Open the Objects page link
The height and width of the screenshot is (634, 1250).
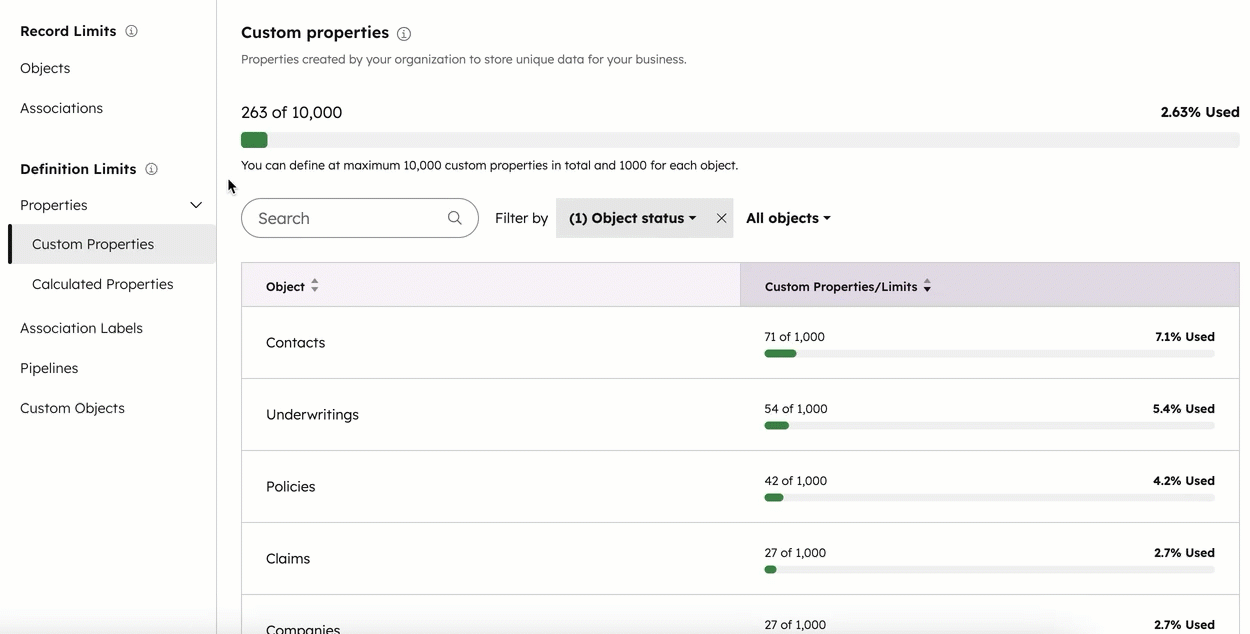click(x=44, y=68)
